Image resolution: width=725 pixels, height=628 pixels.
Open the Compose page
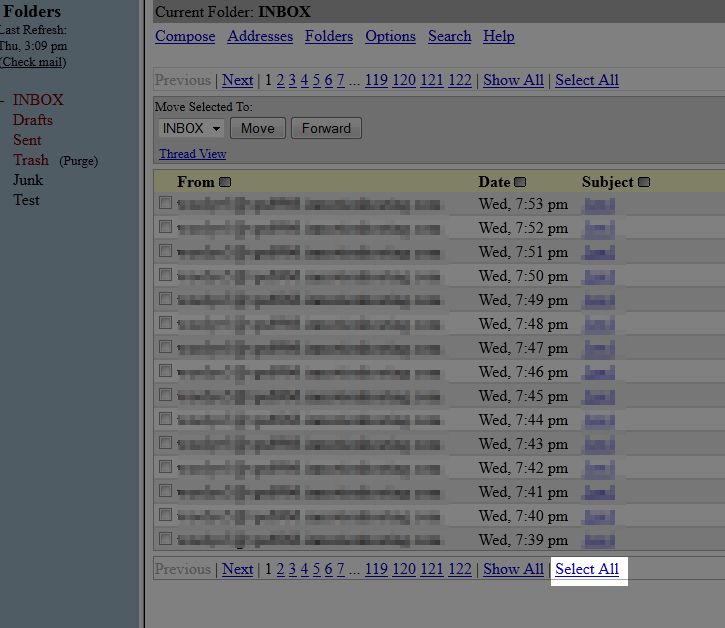(x=185, y=36)
